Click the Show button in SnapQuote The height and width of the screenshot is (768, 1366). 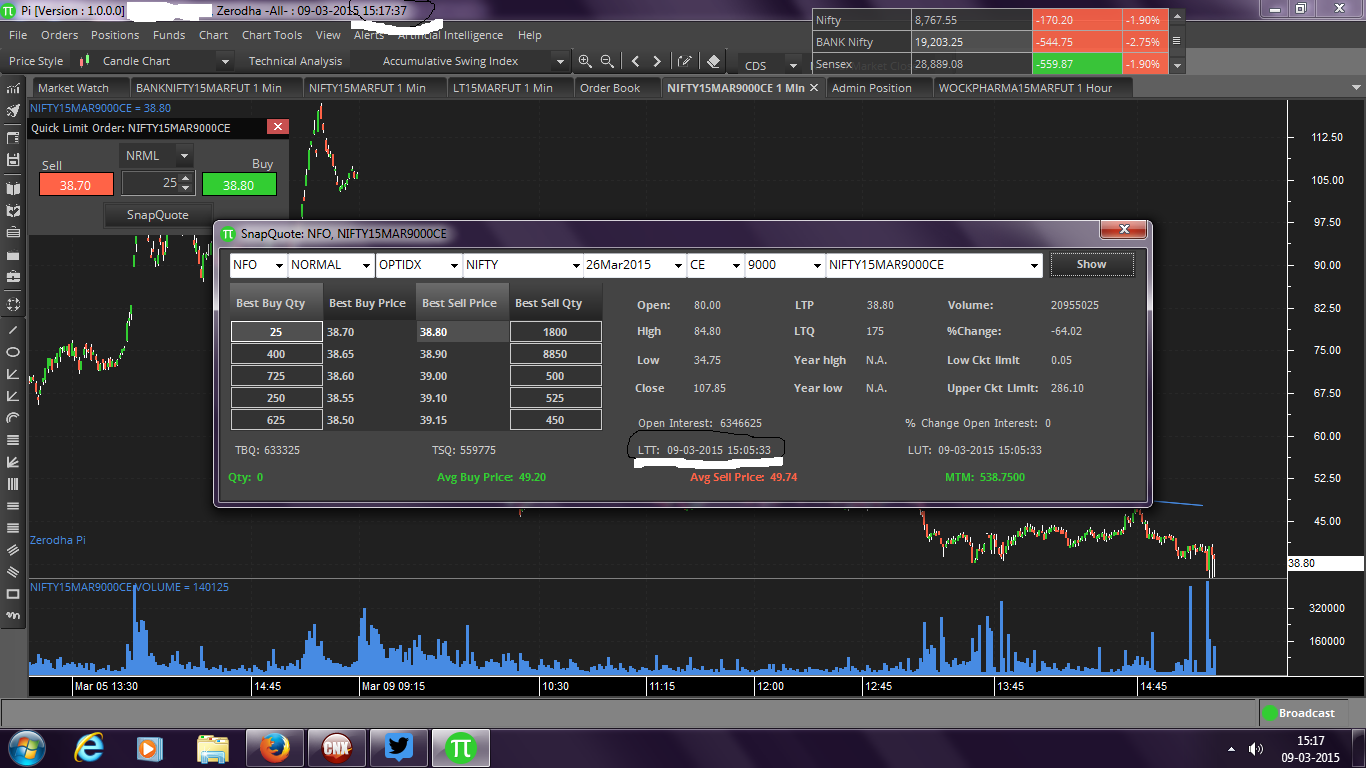(1092, 264)
